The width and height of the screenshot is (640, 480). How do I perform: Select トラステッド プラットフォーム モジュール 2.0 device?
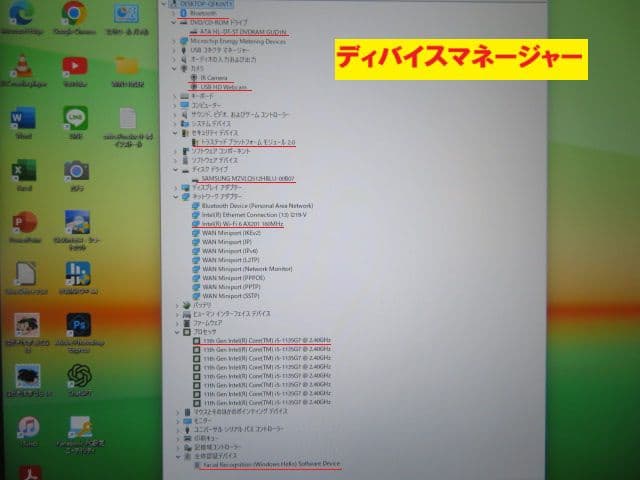(243, 142)
